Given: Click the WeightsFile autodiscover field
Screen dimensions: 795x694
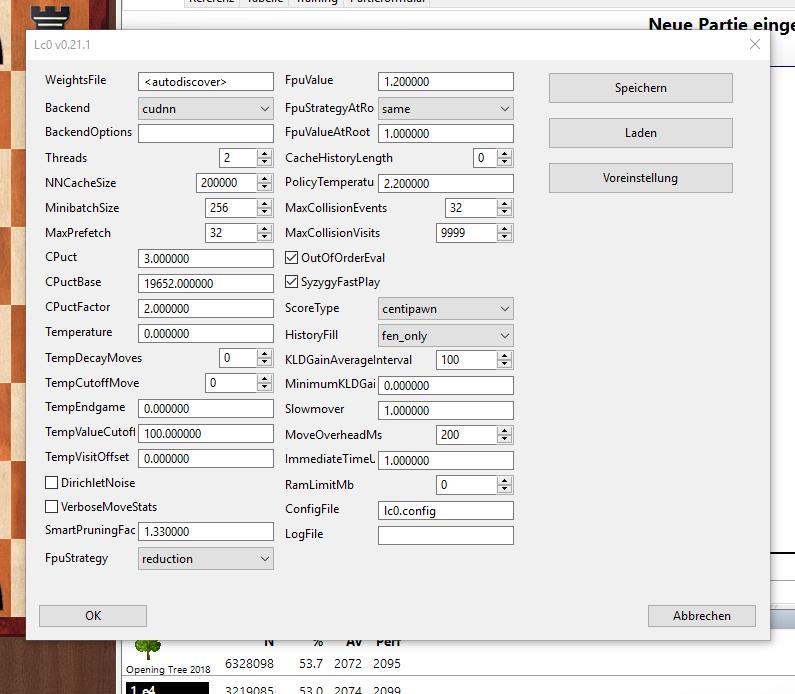Looking at the screenshot, I should point(206,82).
